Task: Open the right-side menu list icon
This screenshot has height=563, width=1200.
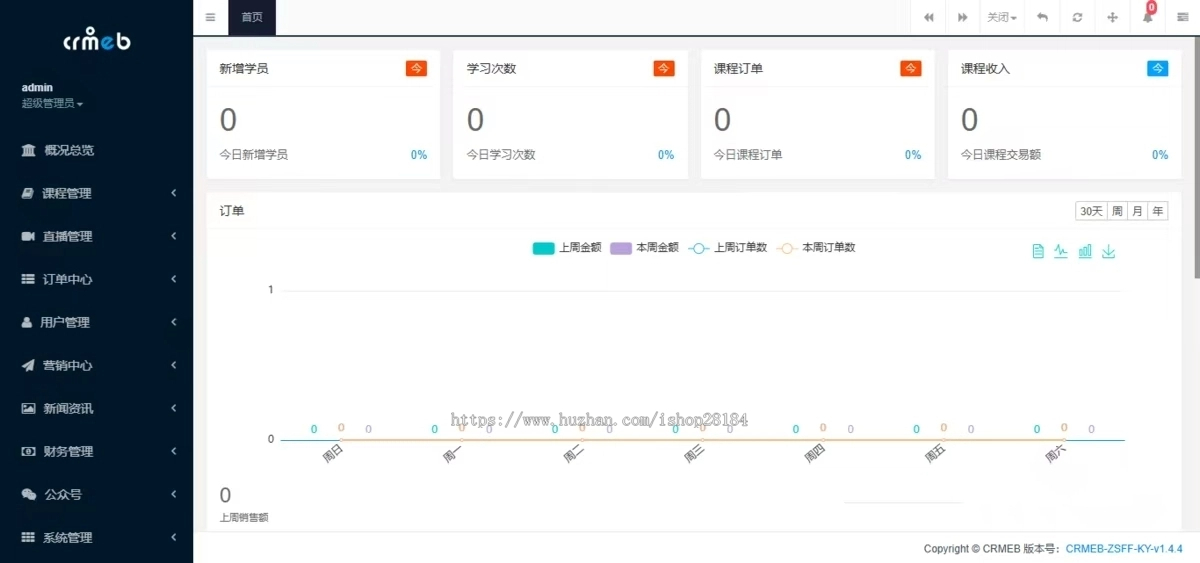Action: (x=1183, y=17)
